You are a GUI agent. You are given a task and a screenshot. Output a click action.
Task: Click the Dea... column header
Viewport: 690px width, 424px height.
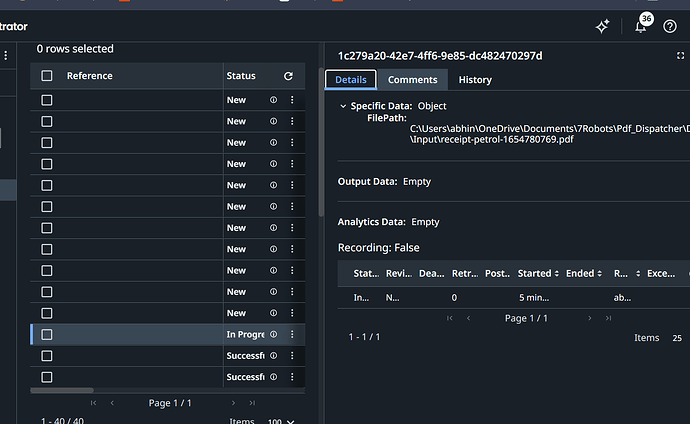431,274
